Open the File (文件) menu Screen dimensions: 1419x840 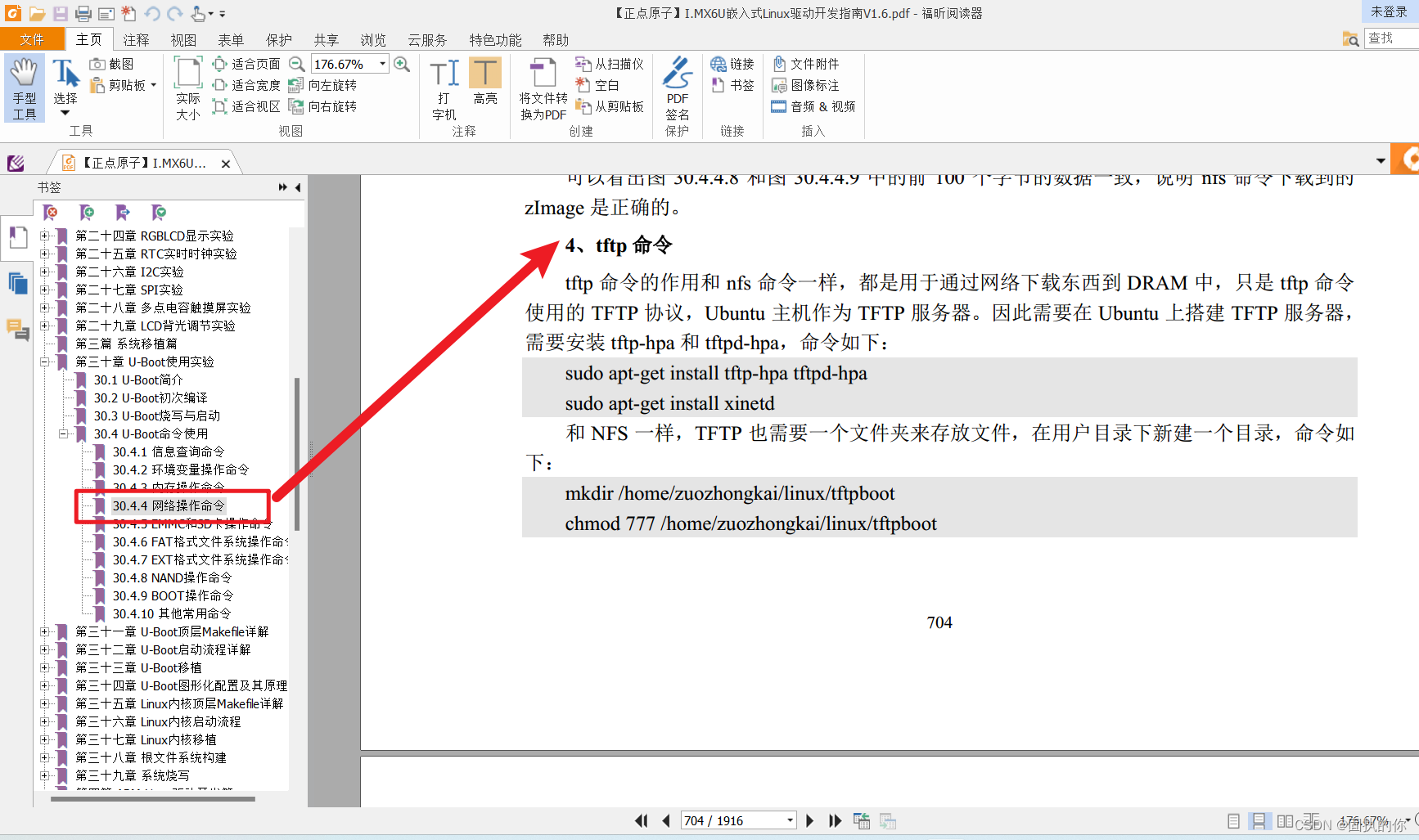tap(32, 39)
